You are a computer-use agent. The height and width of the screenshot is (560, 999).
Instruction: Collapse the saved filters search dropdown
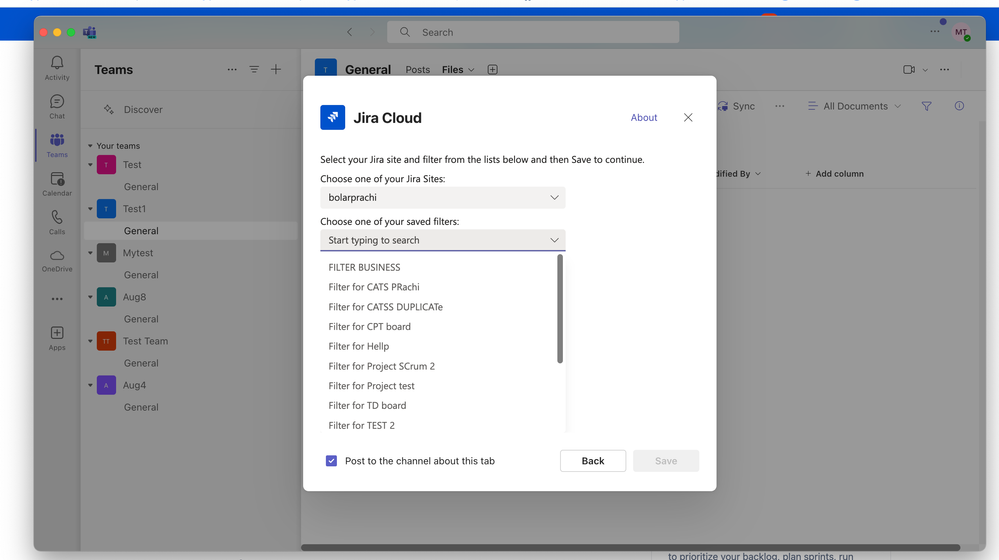point(554,240)
